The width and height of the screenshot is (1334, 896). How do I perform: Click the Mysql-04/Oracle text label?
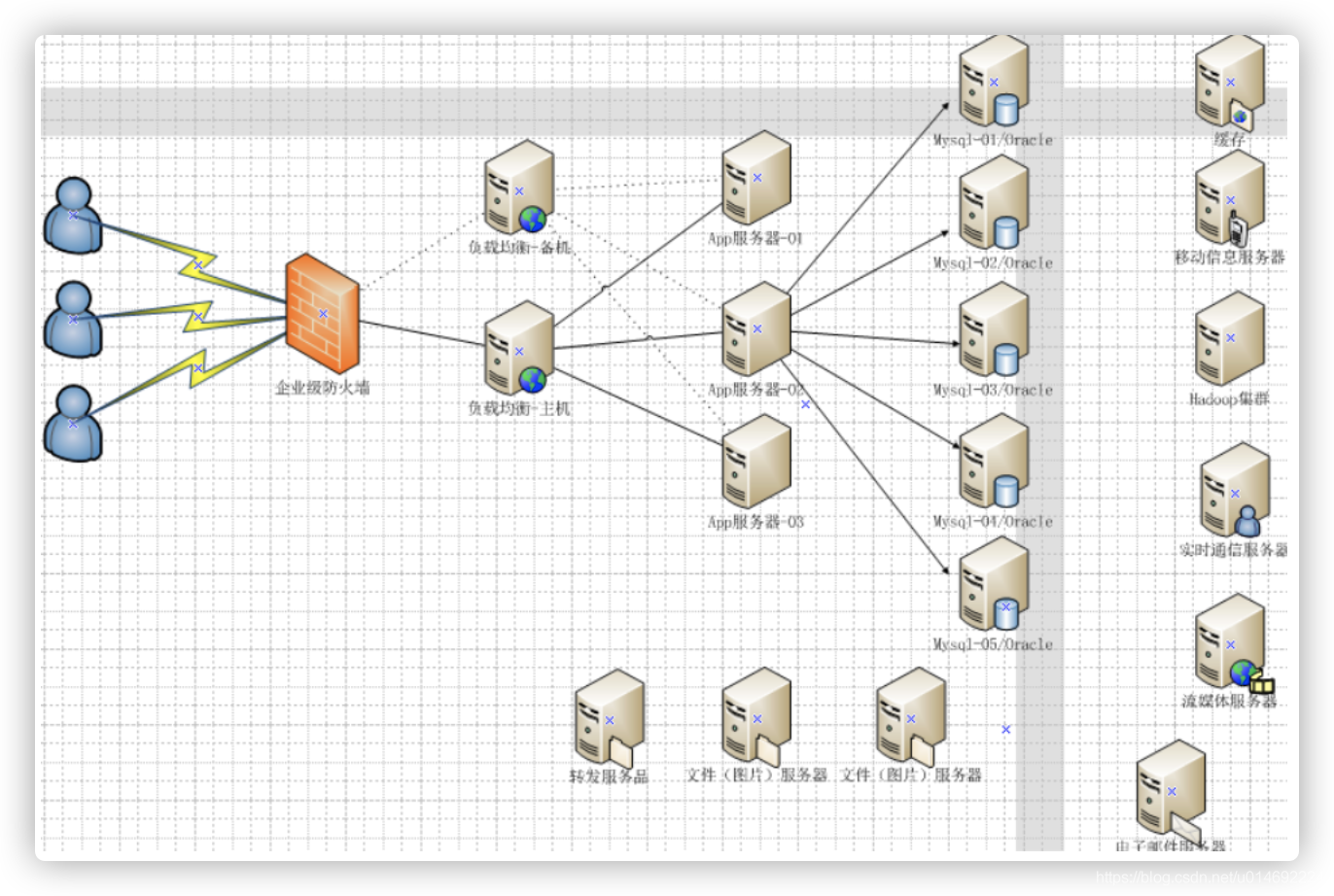click(x=993, y=522)
